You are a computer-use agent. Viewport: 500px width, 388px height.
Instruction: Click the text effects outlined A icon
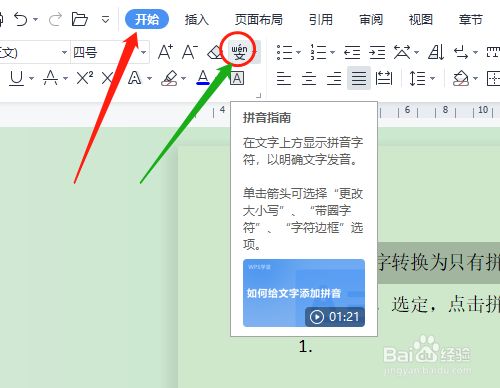[135, 78]
